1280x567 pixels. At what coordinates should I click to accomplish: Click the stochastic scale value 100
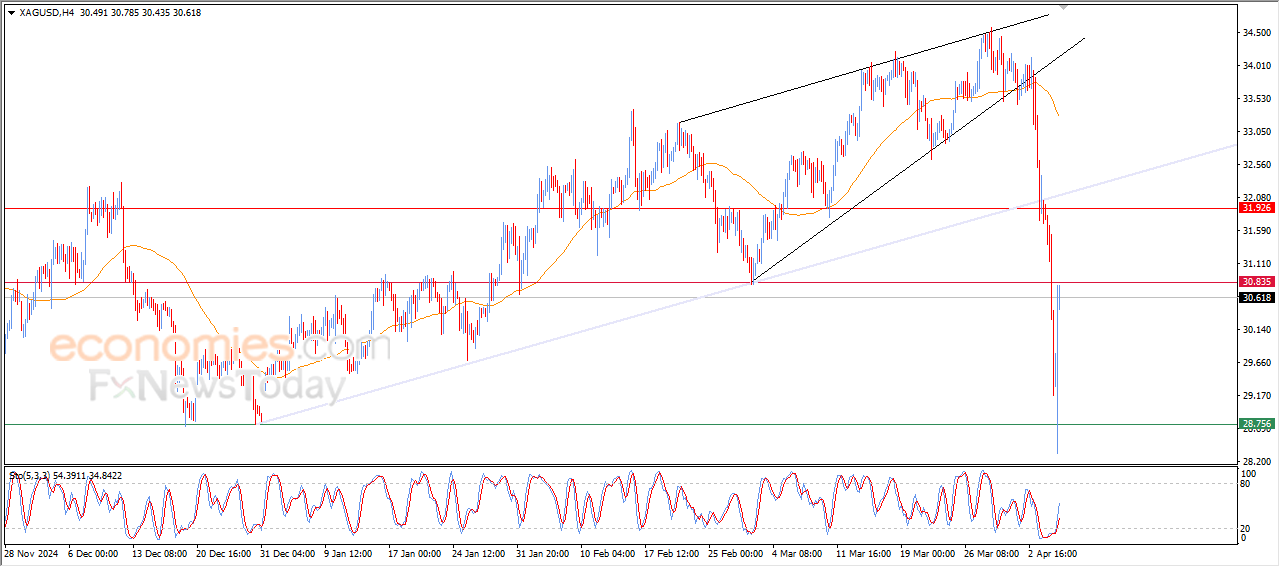[x=1250, y=472]
